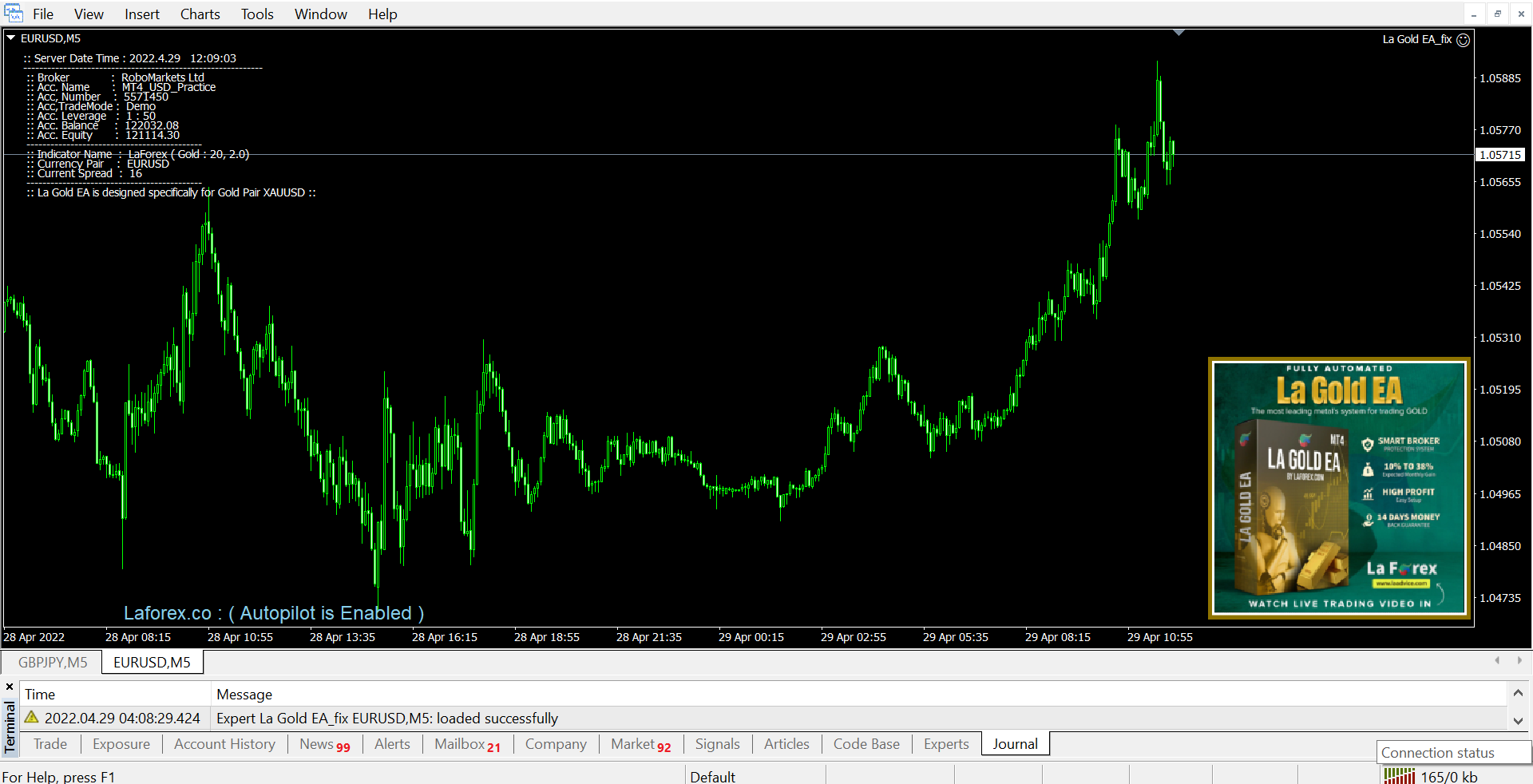
Task: Click the Current Spread value on chart
Action: (136, 173)
